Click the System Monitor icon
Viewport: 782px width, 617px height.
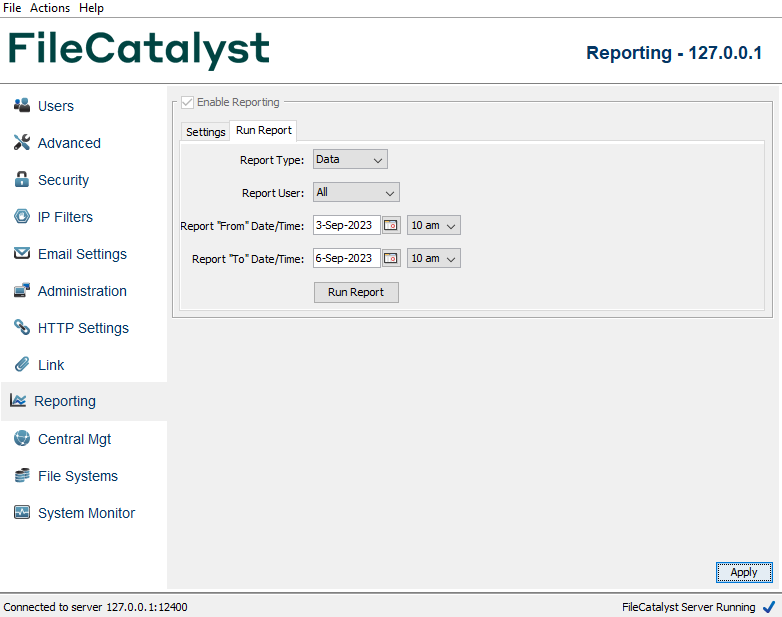(x=22, y=512)
